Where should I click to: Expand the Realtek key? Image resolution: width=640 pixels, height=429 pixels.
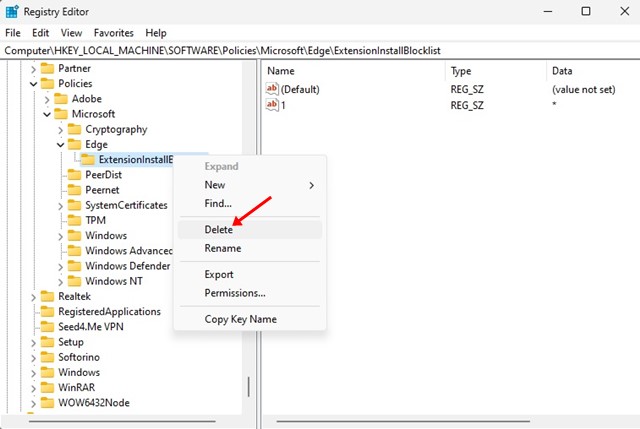click(33, 298)
